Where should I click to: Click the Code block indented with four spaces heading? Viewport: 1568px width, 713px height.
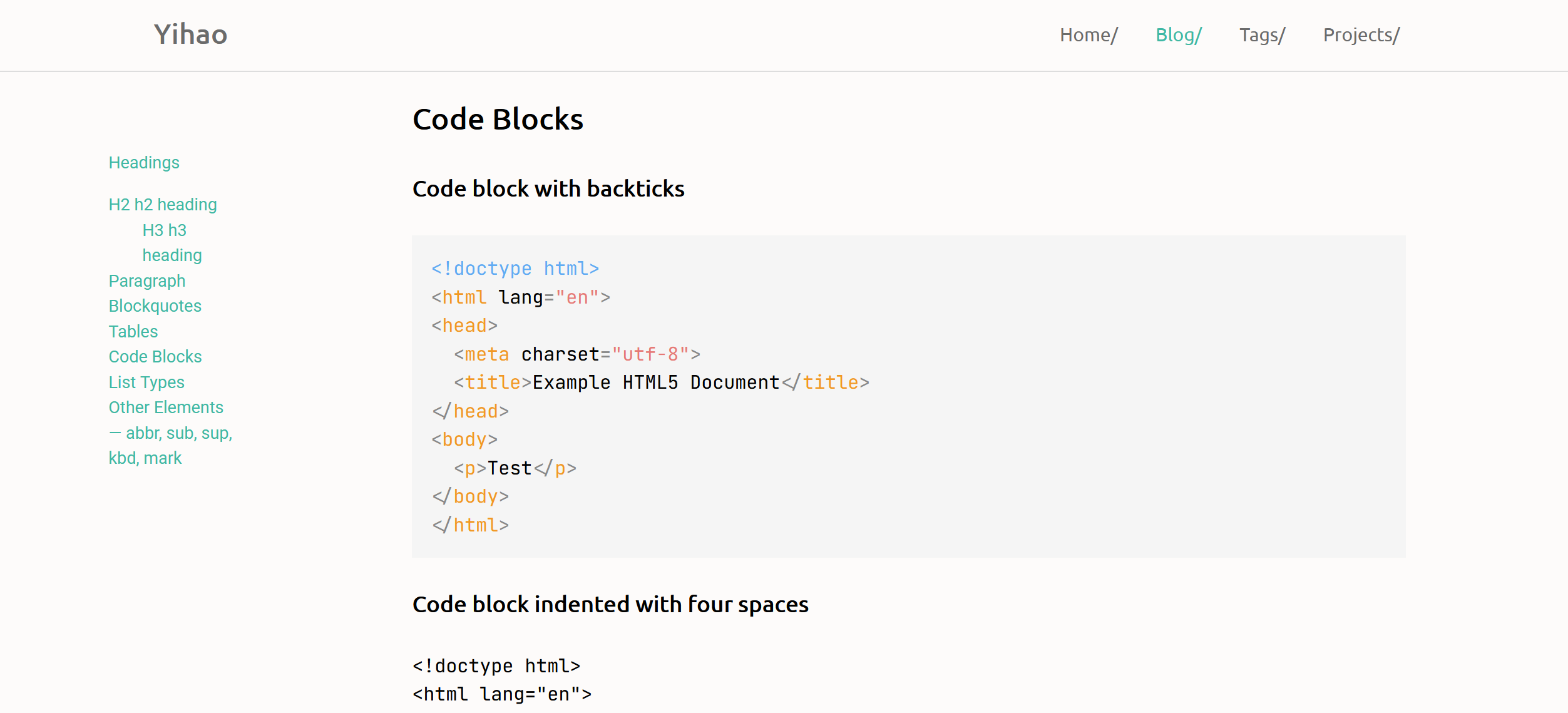point(610,604)
